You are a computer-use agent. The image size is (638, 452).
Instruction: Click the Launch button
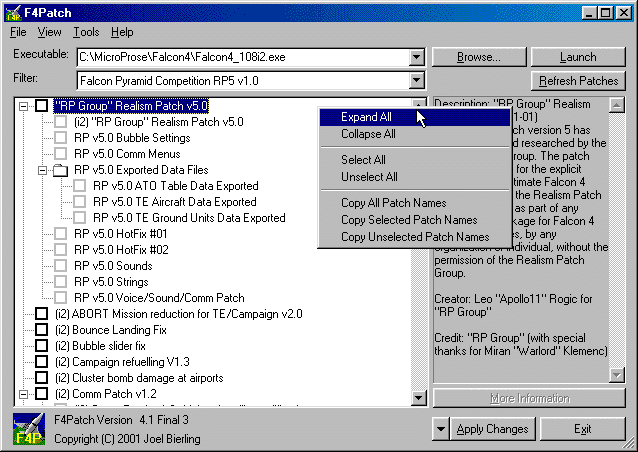[578, 57]
